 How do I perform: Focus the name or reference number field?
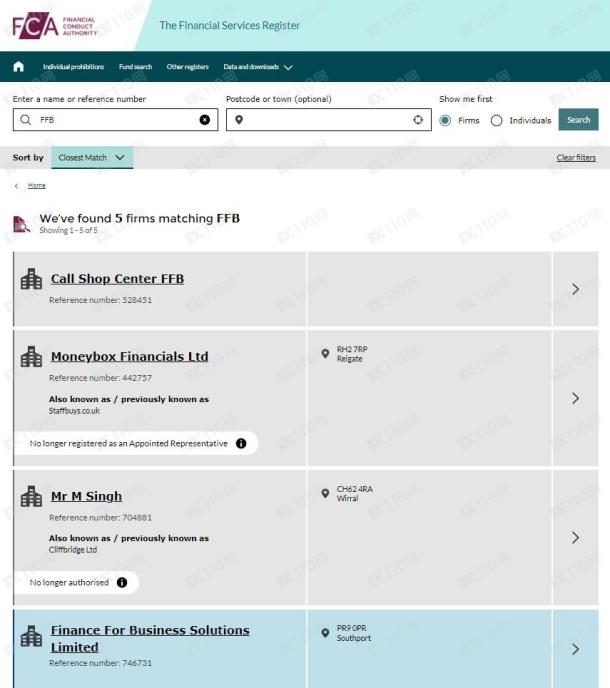tap(115, 120)
